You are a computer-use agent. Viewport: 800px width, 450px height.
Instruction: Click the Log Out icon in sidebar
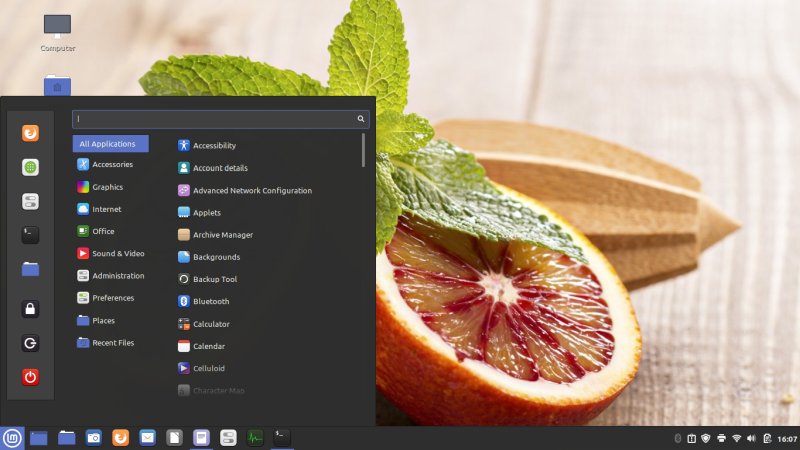point(30,343)
